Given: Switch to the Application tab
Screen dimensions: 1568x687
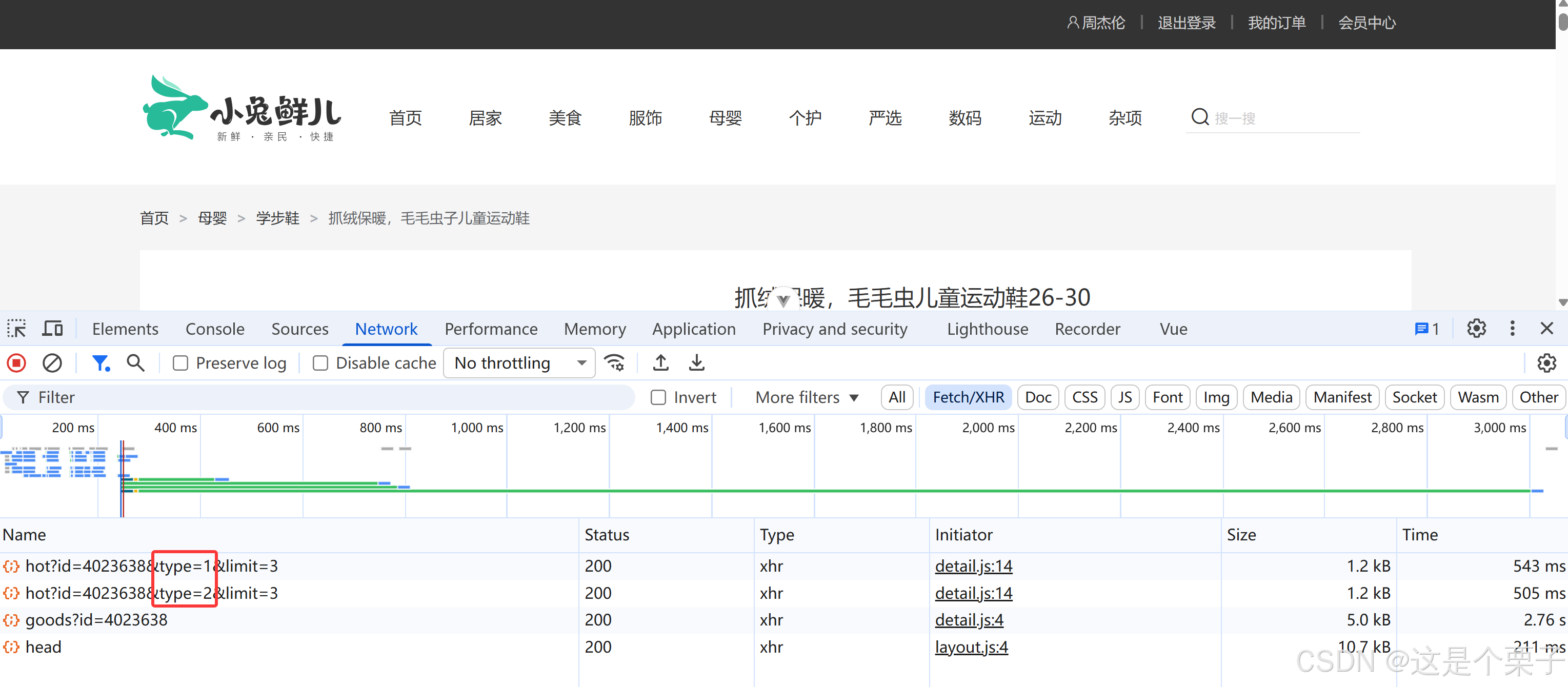Looking at the screenshot, I should click(693, 329).
